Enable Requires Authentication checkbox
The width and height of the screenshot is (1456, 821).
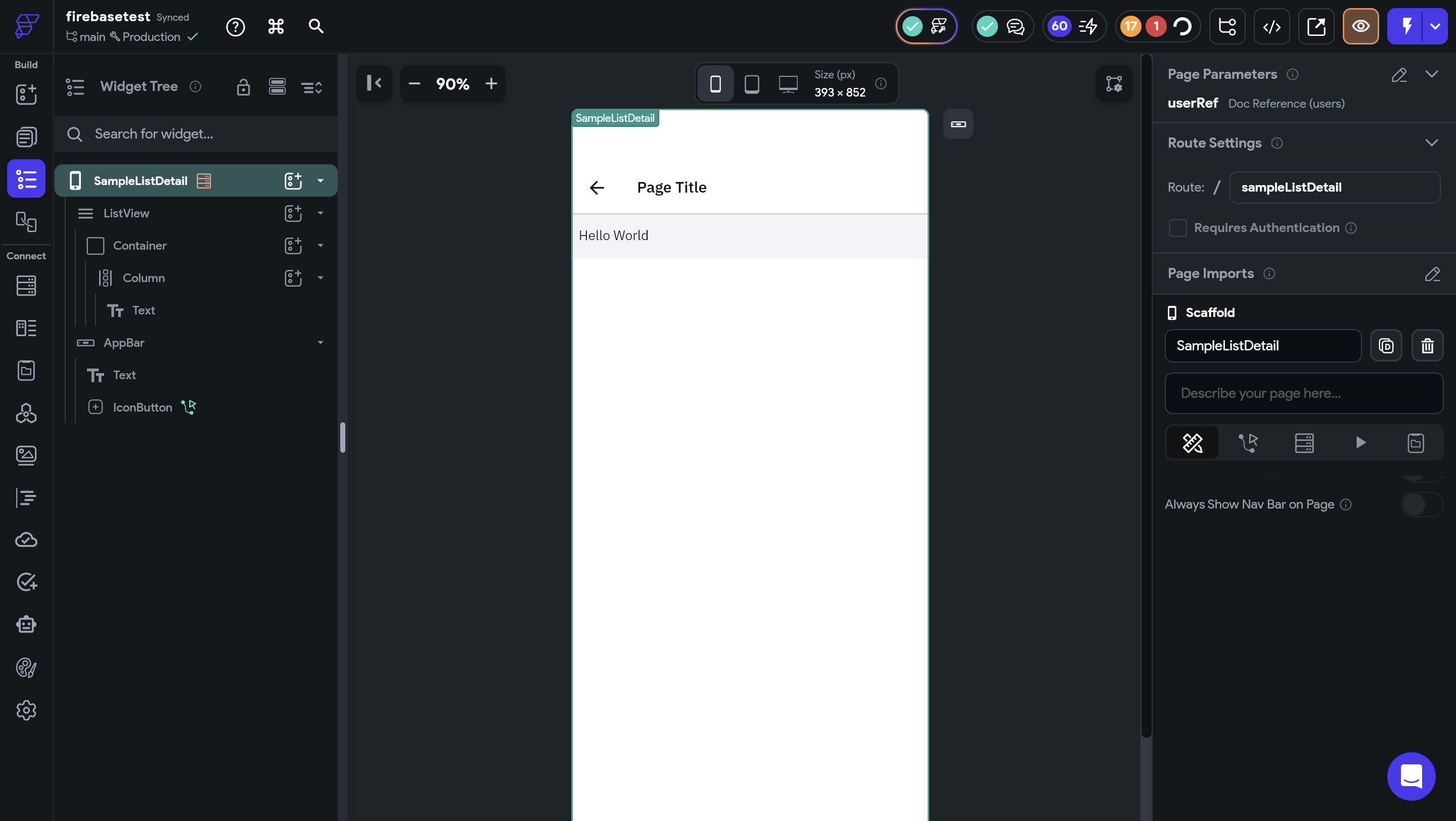coord(1177,227)
